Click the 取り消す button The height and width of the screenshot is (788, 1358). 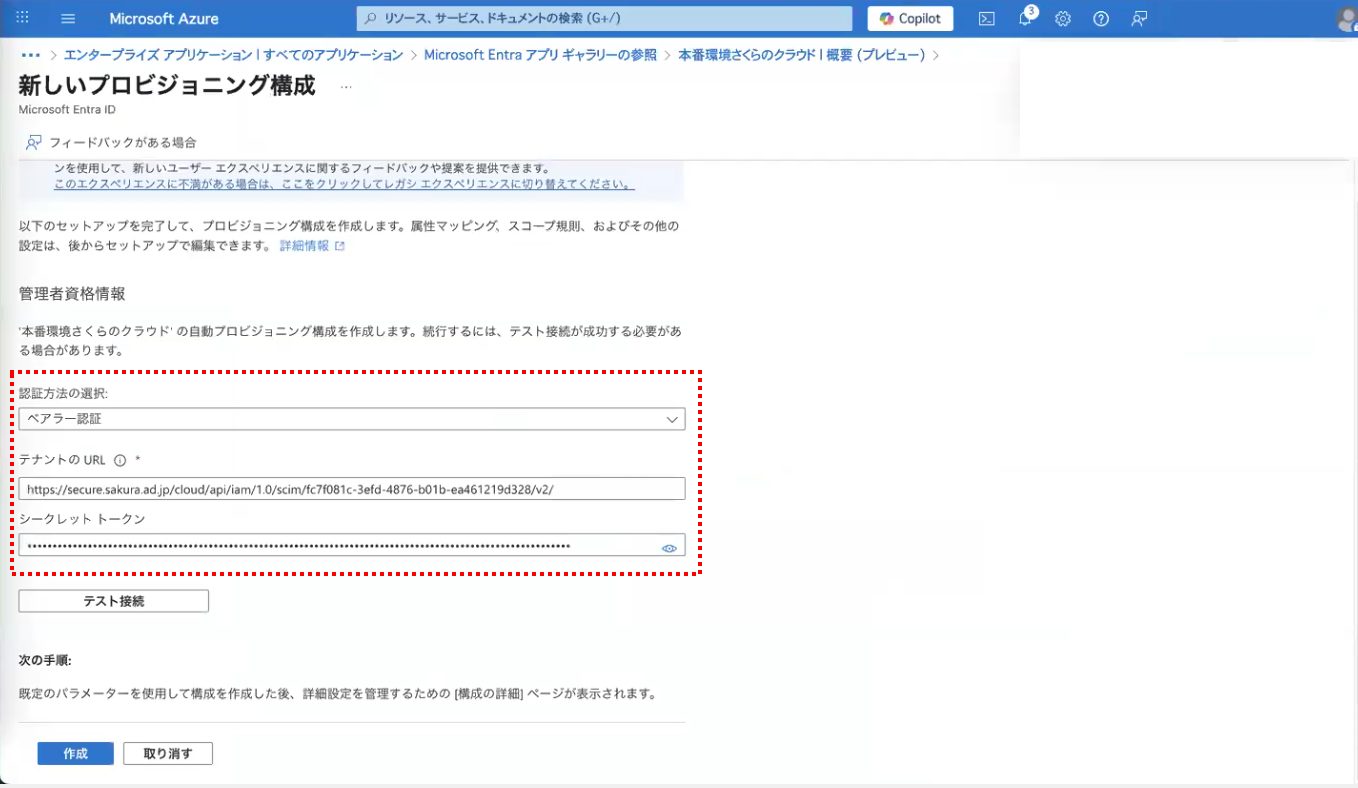point(168,753)
